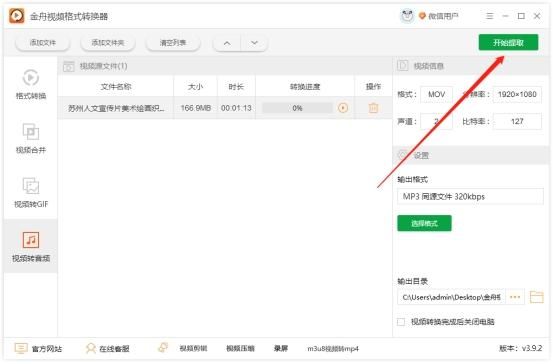Open the 视频转GIF sidebar tab
Viewport: 553px width, 364px height.
point(31,193)
